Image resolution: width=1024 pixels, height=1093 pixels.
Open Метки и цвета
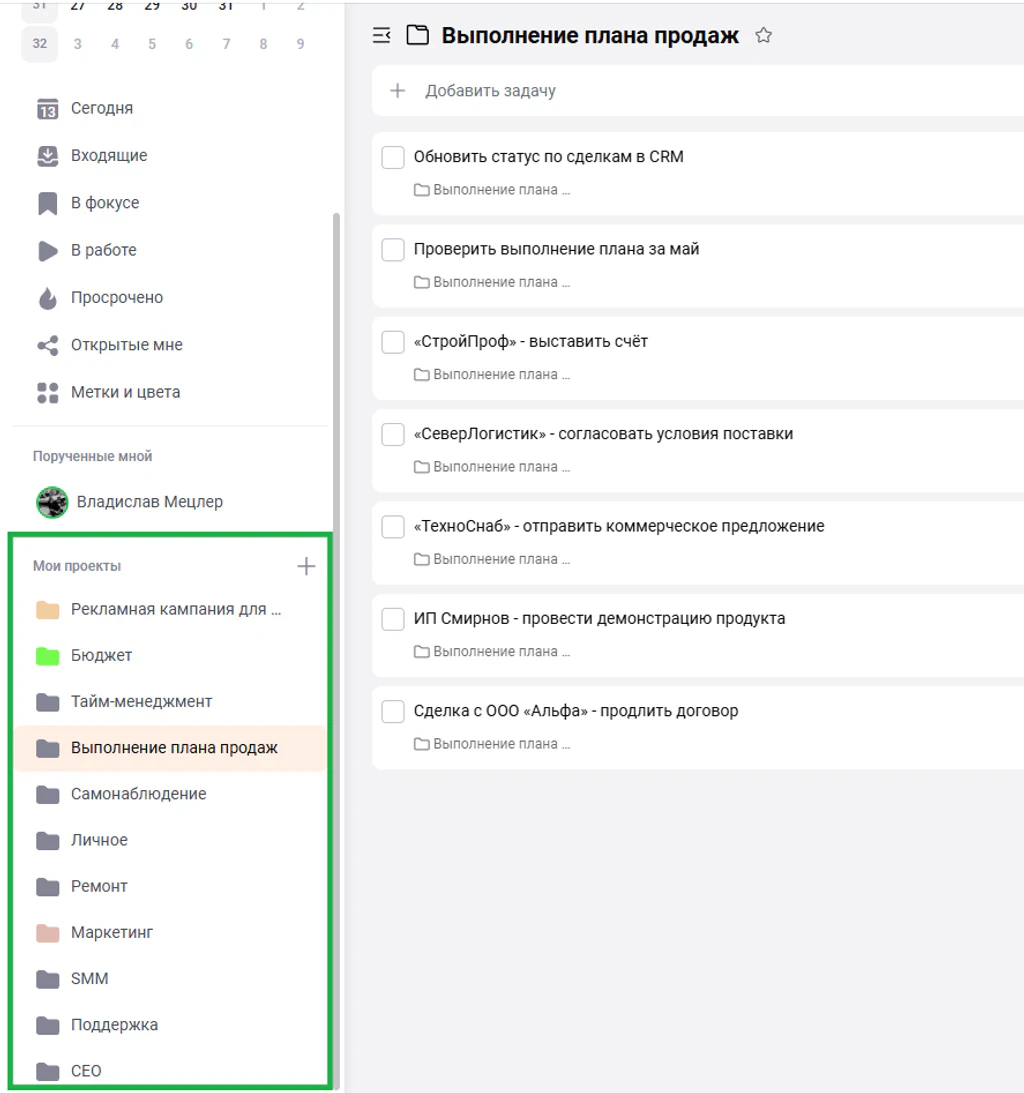[x=125, y=393]
